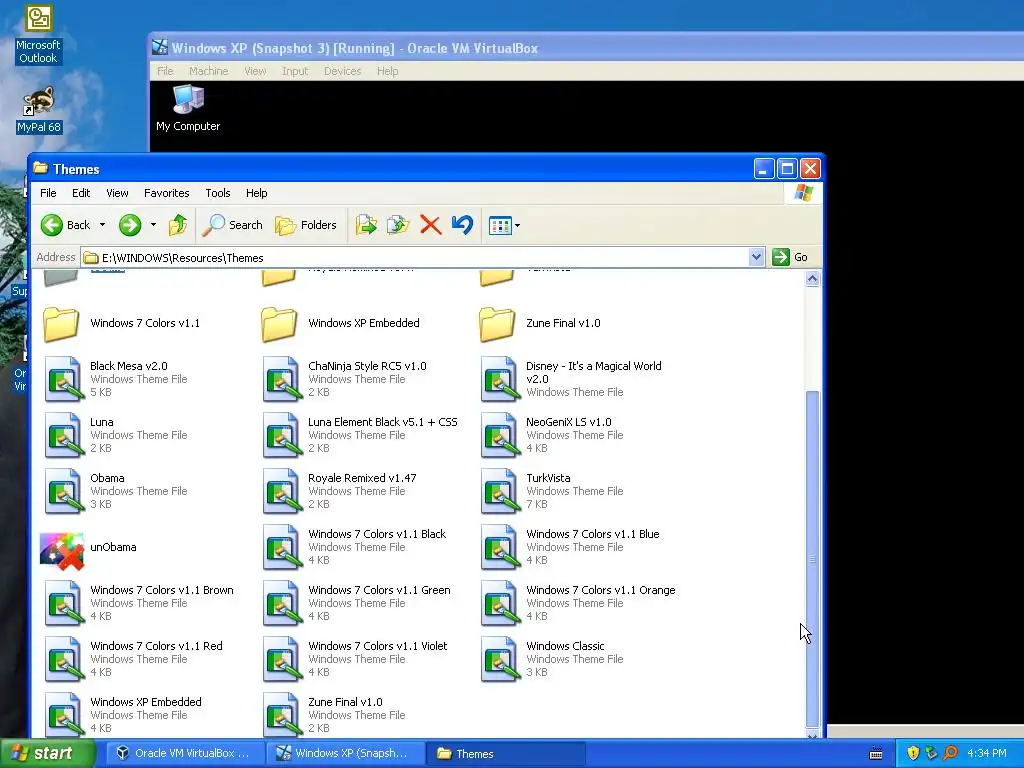Click the Back arrow in Themes window
The image size is (1024, 768).
[x=52, y=225]
